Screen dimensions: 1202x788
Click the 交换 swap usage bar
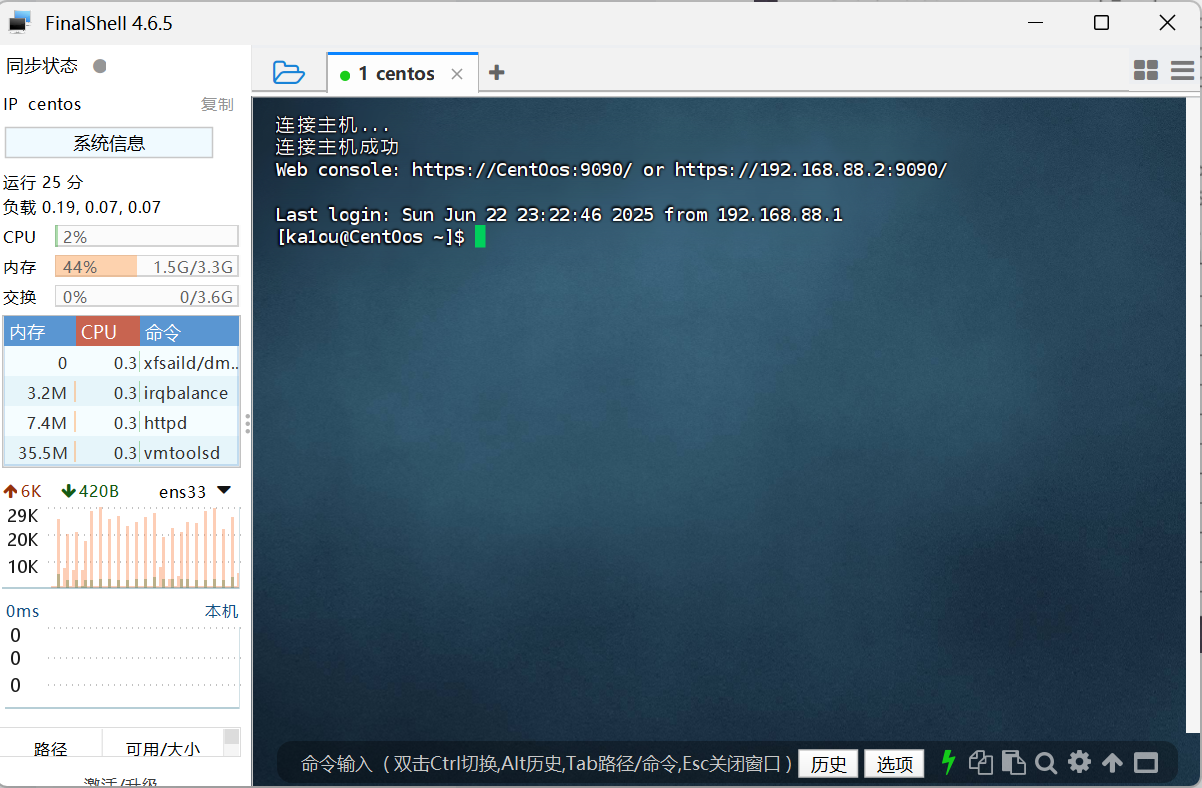(x=147, y=297)
